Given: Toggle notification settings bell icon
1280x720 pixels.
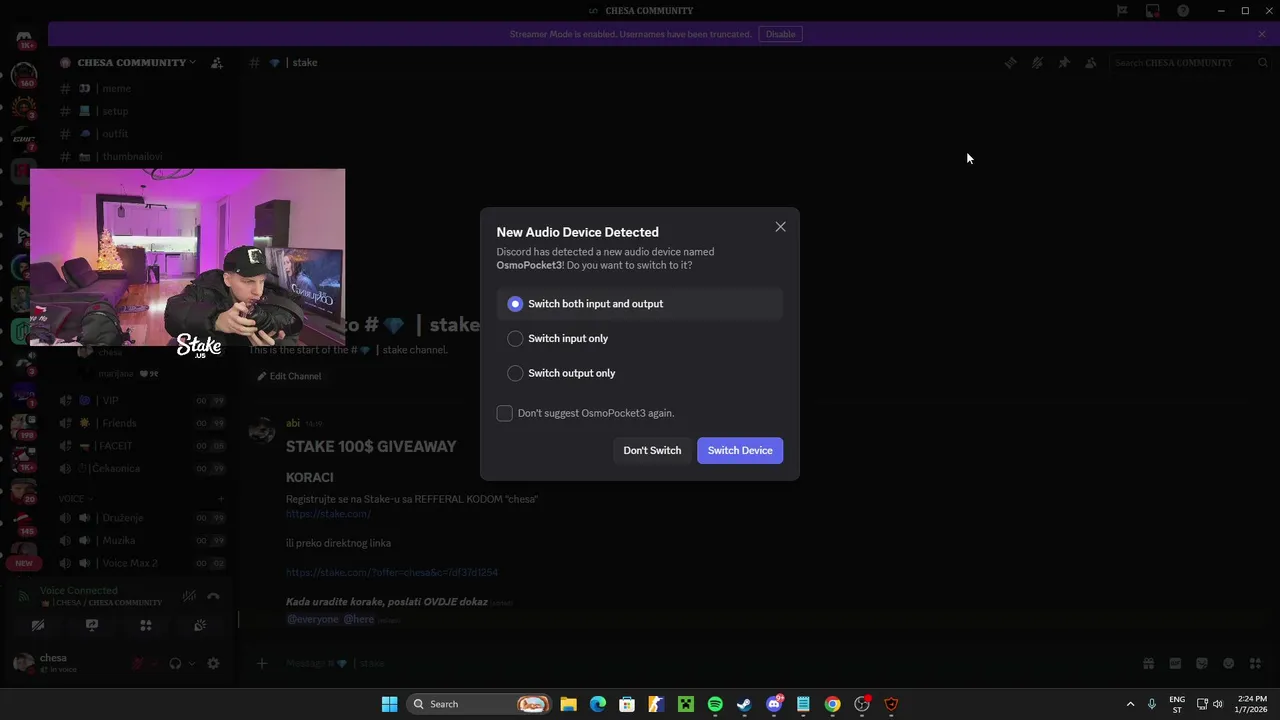Looking at the screenshot, I should (x=1037, y=62).
